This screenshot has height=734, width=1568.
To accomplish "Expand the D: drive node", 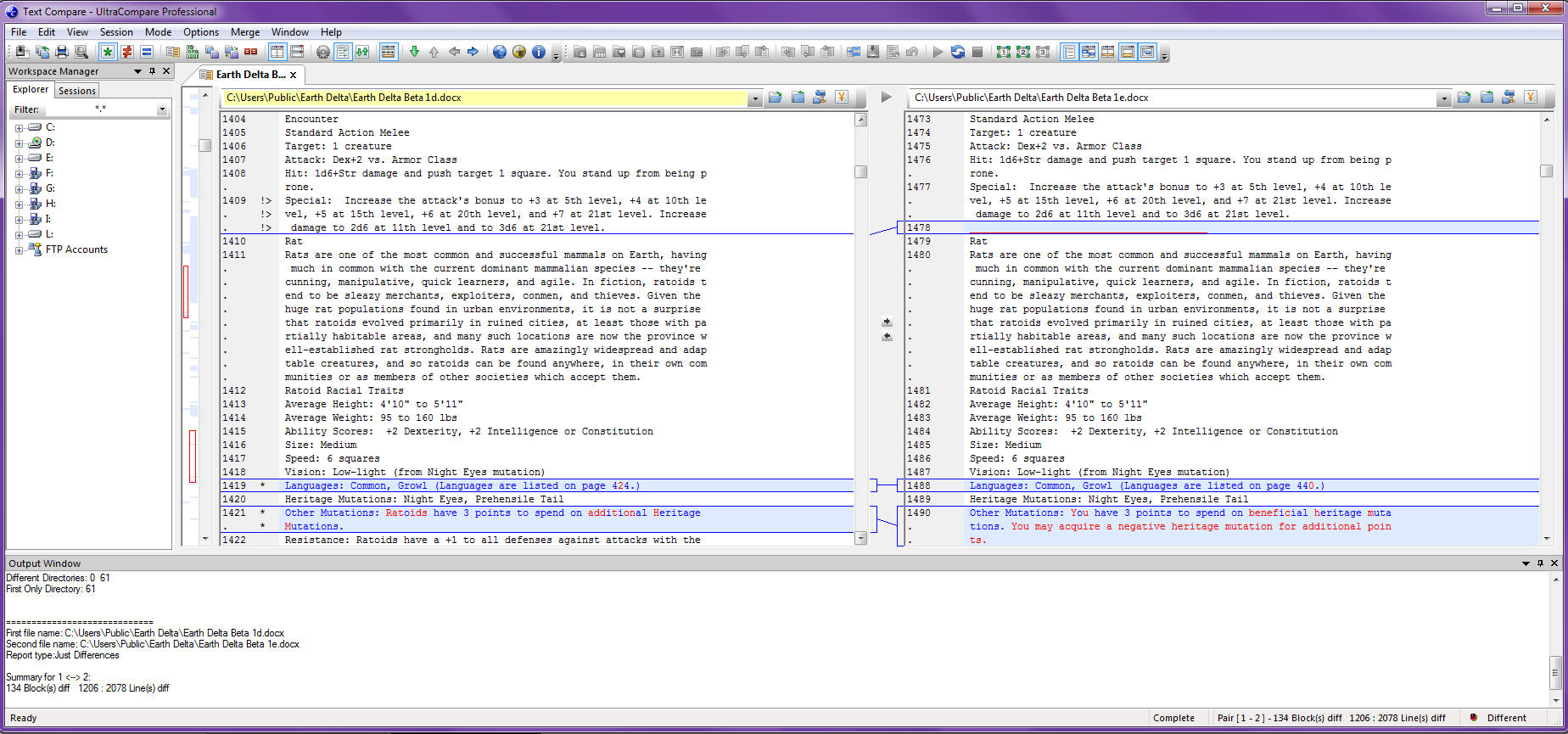I will tap(19, 143).
